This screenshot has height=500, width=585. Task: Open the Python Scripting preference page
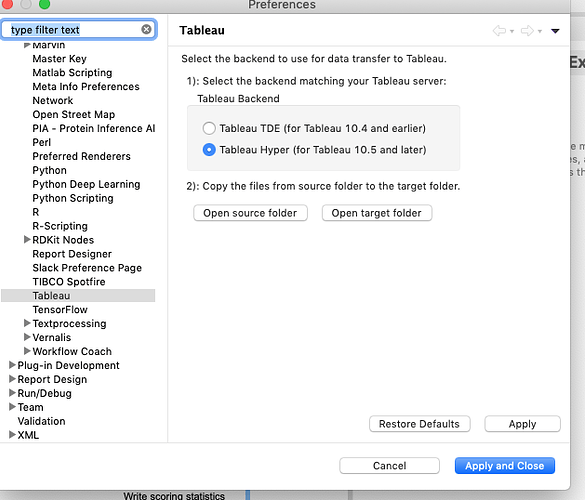[73, 198]
